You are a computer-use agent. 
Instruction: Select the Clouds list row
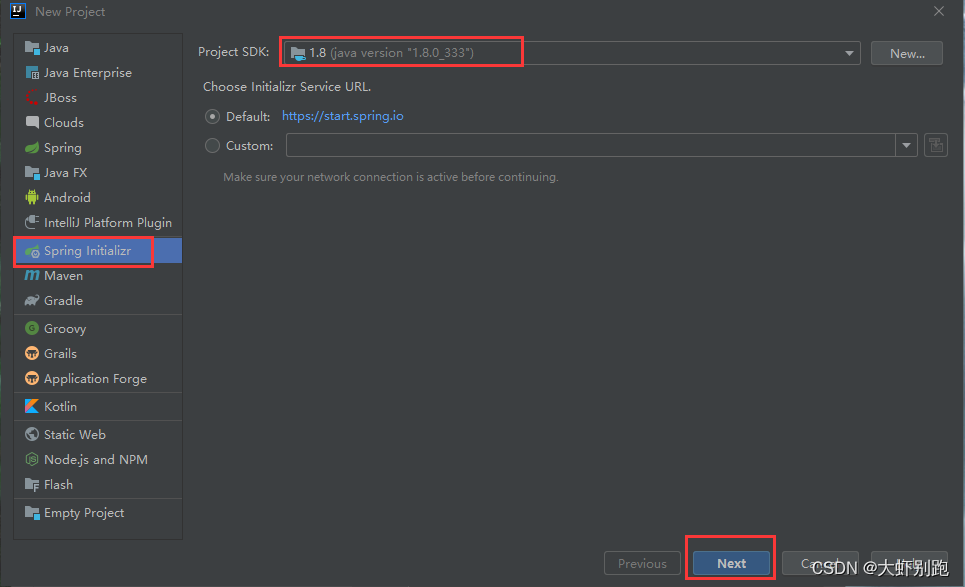pos(98,122)
